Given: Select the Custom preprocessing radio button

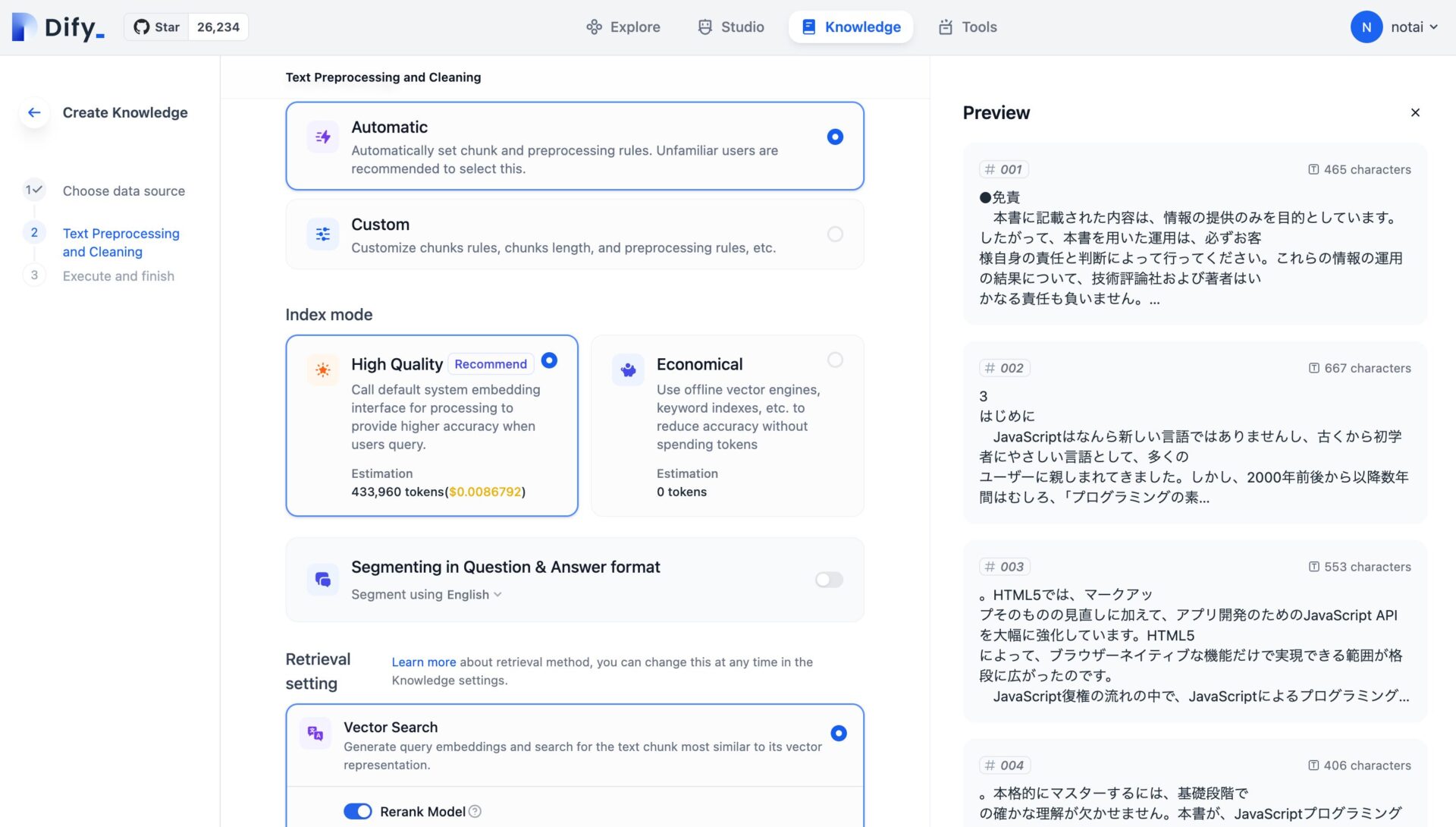Looking at the screenshot, I should pos(835,234).
